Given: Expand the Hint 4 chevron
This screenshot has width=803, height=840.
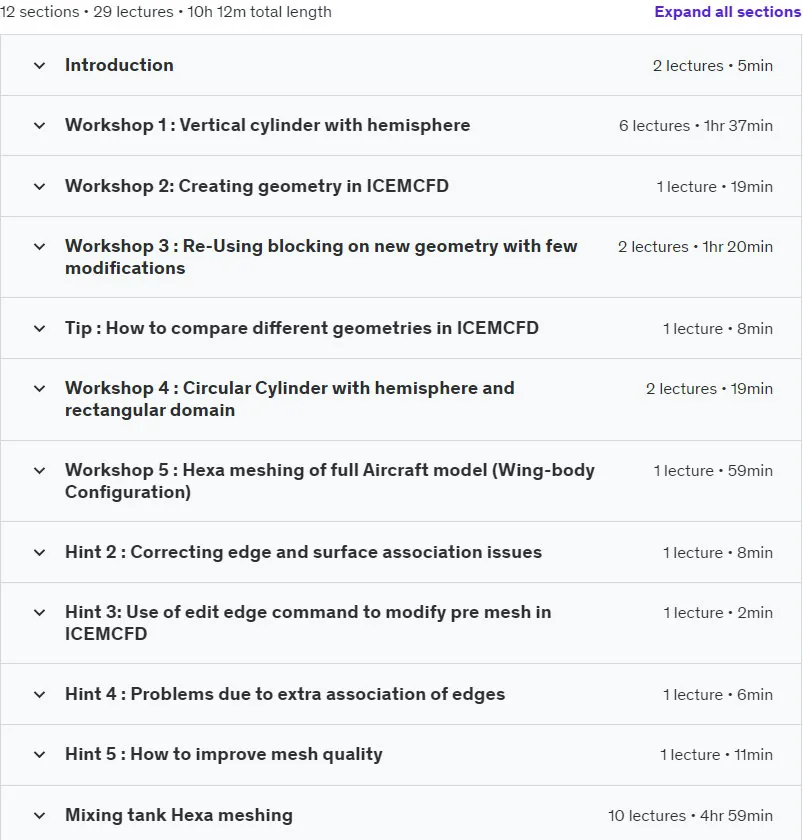Looking at the screenshot, I should [39, 695].
